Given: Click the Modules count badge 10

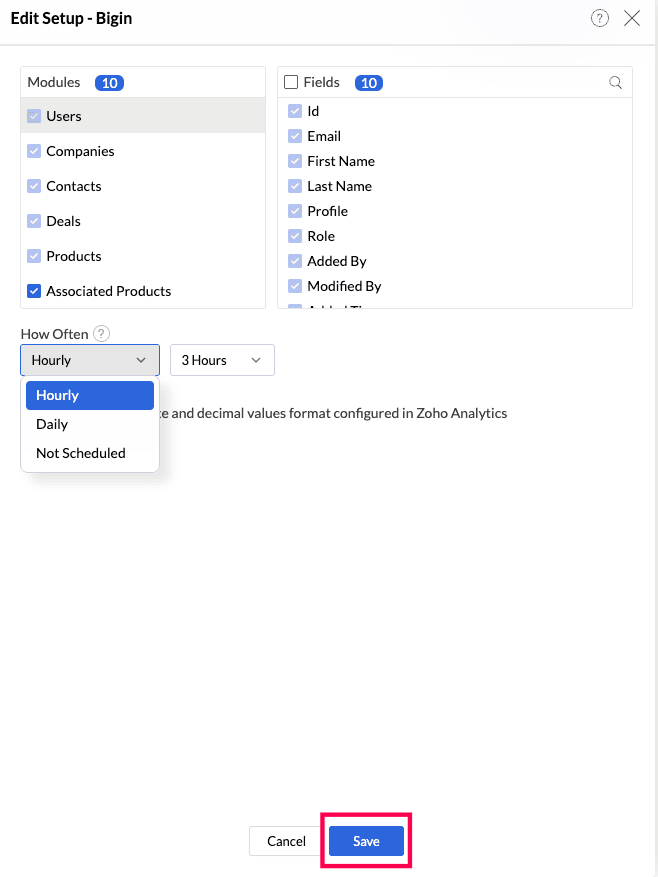Looking at the screenshot, I should 109,83.
